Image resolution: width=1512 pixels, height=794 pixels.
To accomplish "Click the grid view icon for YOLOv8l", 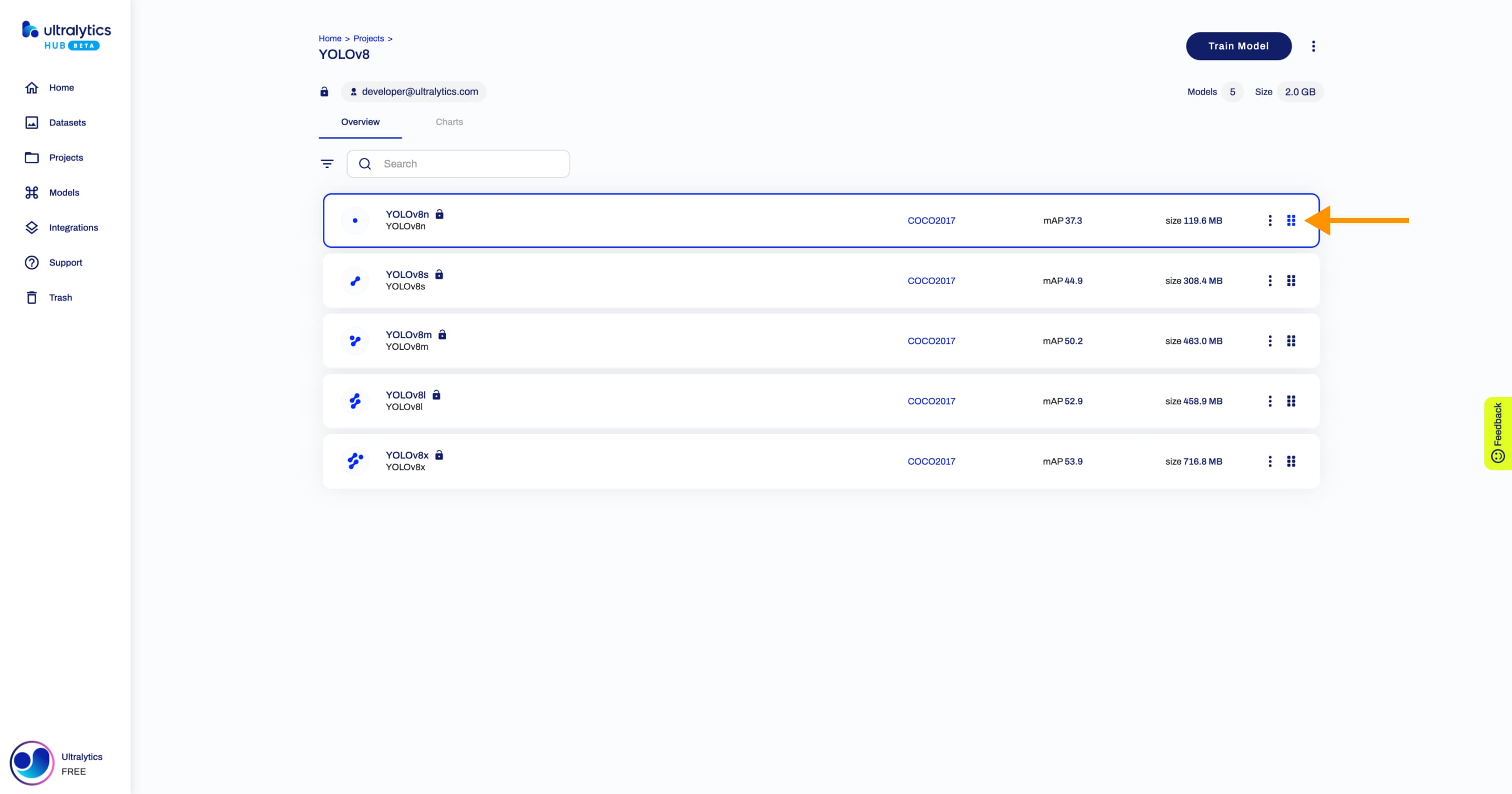I will tap(1292, 400).
